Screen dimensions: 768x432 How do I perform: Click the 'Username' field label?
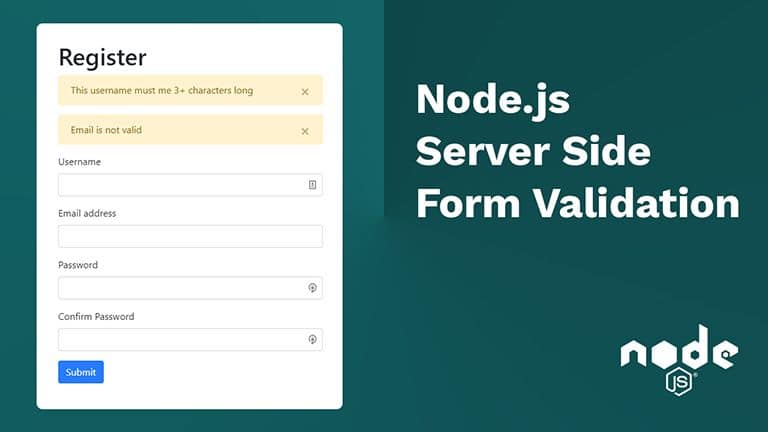[79, 162]
